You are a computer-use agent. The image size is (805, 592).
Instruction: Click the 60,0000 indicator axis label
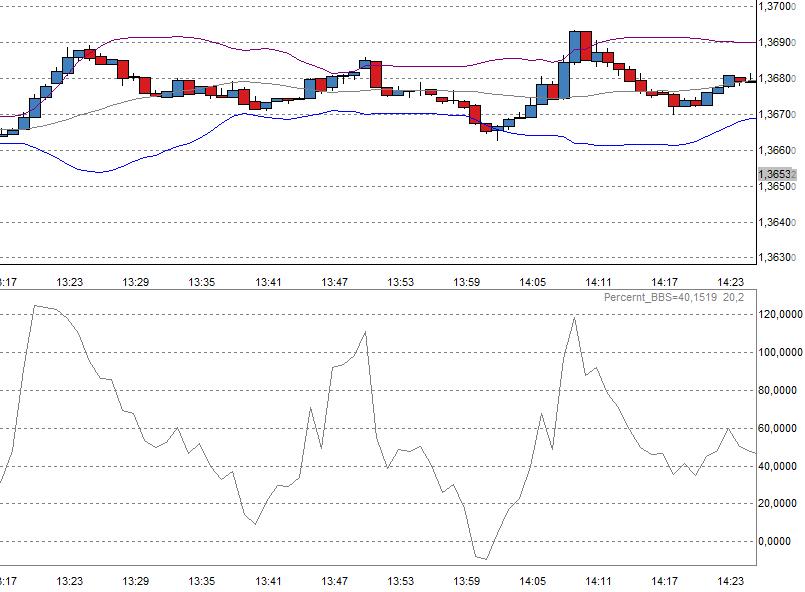tap(780, 428)
